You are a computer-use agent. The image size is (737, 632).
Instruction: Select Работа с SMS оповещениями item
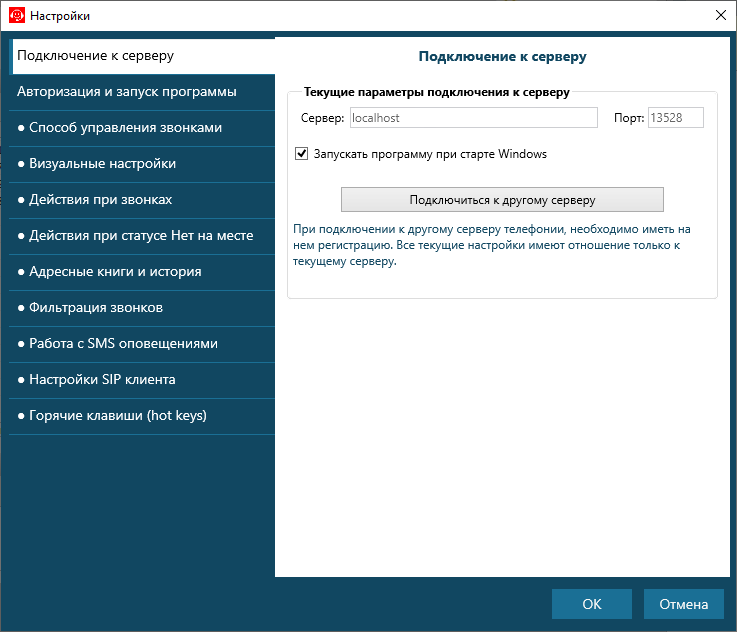click(142, 344)
